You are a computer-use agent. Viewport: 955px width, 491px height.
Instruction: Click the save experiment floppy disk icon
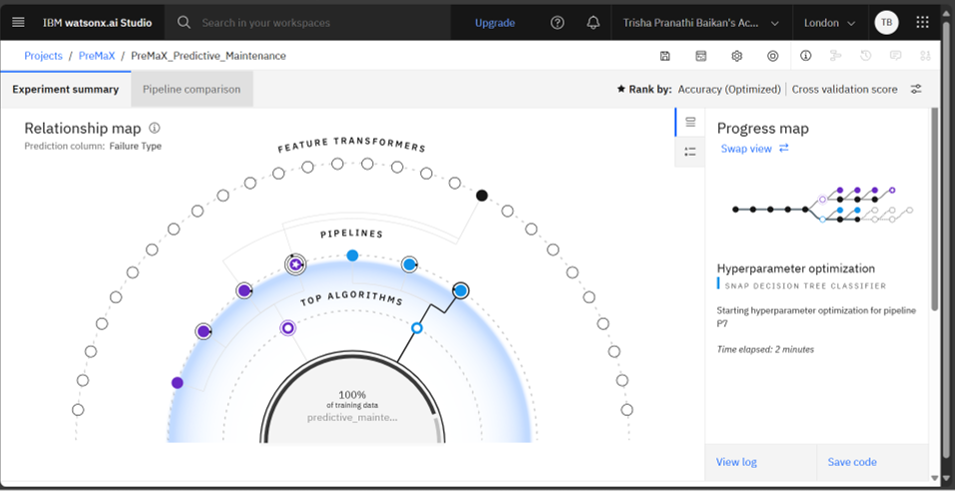(665, 56)
